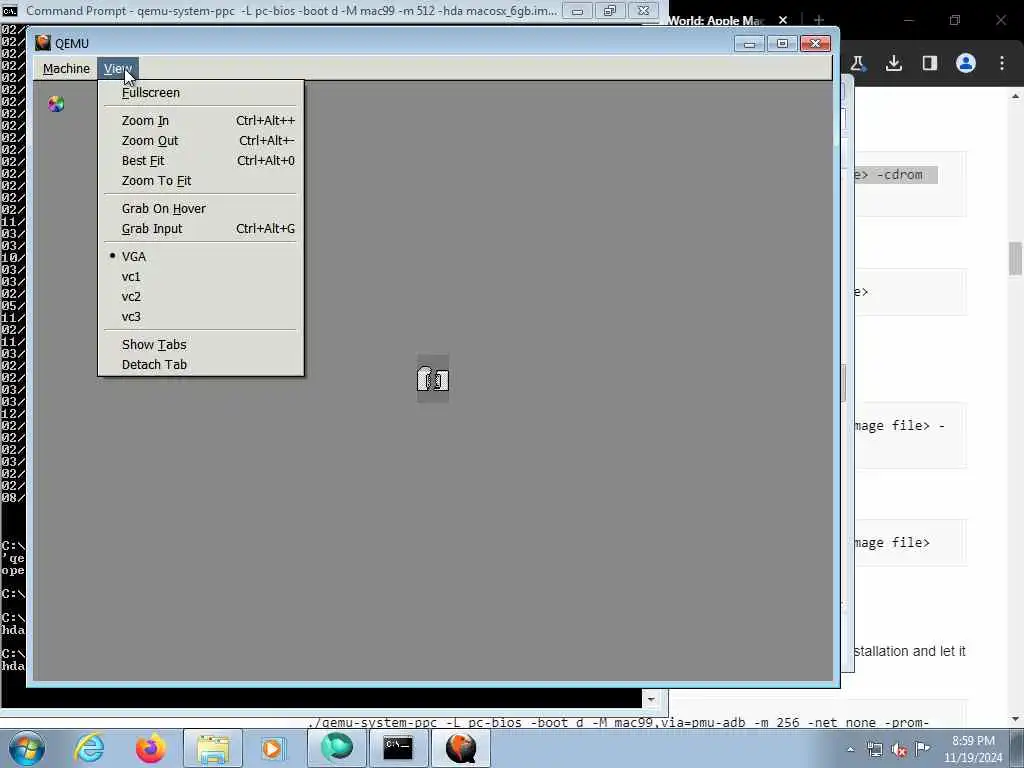
Task: Minimize the QEMU window
Action: click(x=750, y=44)
